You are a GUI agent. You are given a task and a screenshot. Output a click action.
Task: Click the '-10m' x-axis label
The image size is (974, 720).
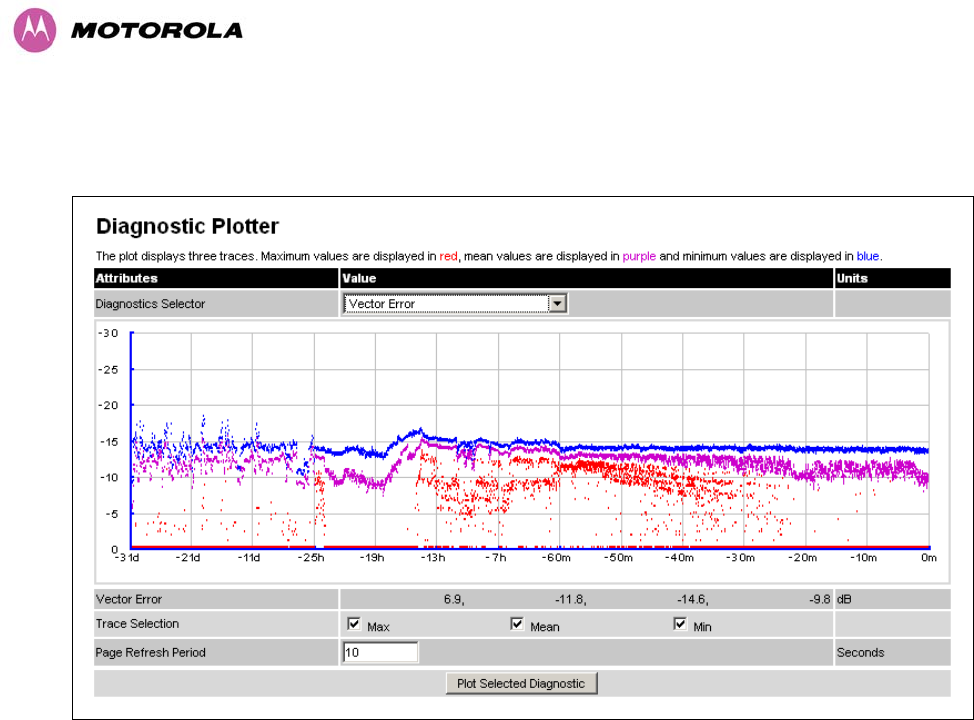tap(863, 558)
